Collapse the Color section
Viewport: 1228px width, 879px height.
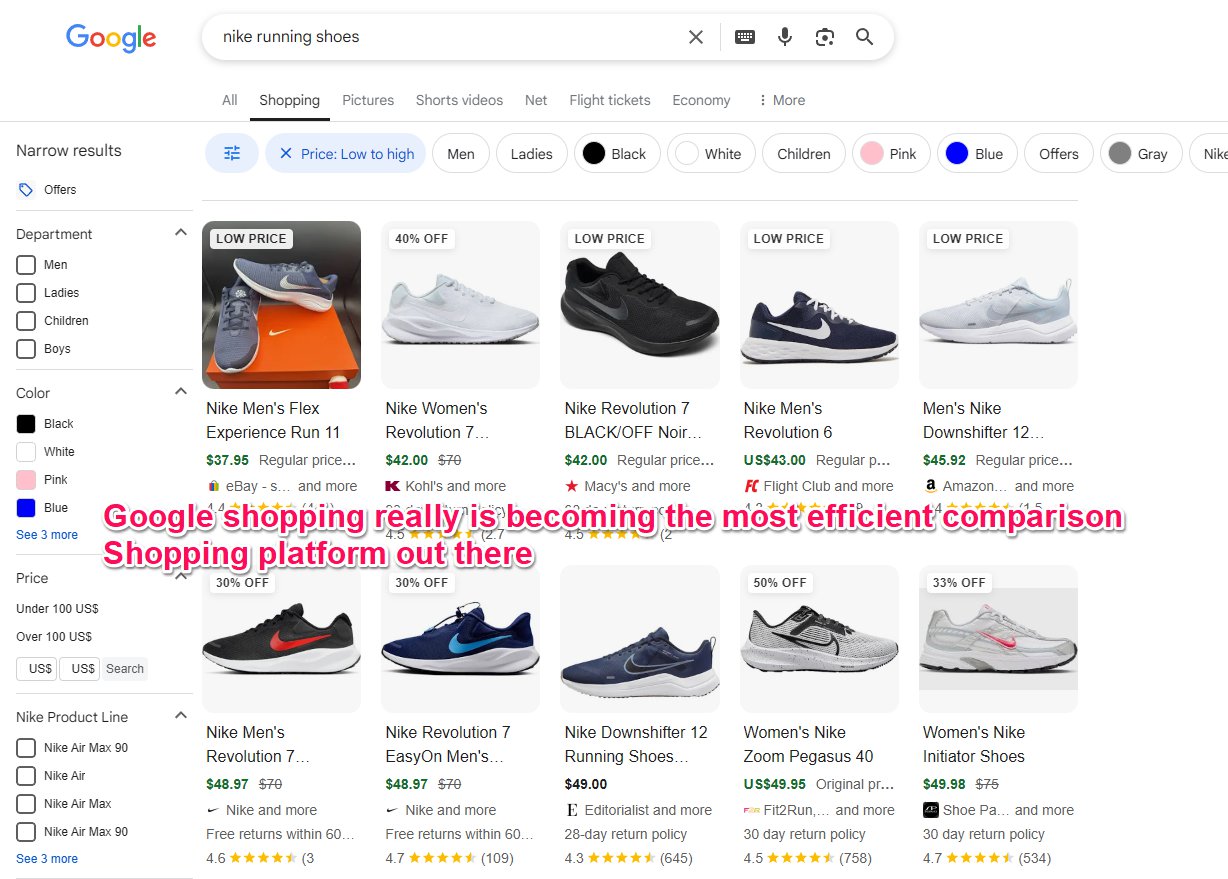(181, 392)
